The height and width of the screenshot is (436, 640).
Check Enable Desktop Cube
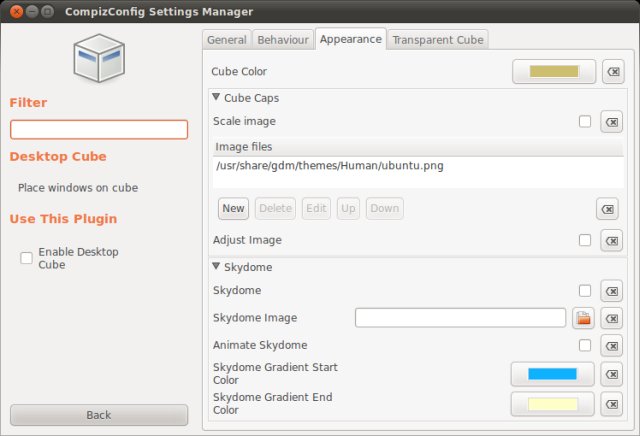pos(27,258)
